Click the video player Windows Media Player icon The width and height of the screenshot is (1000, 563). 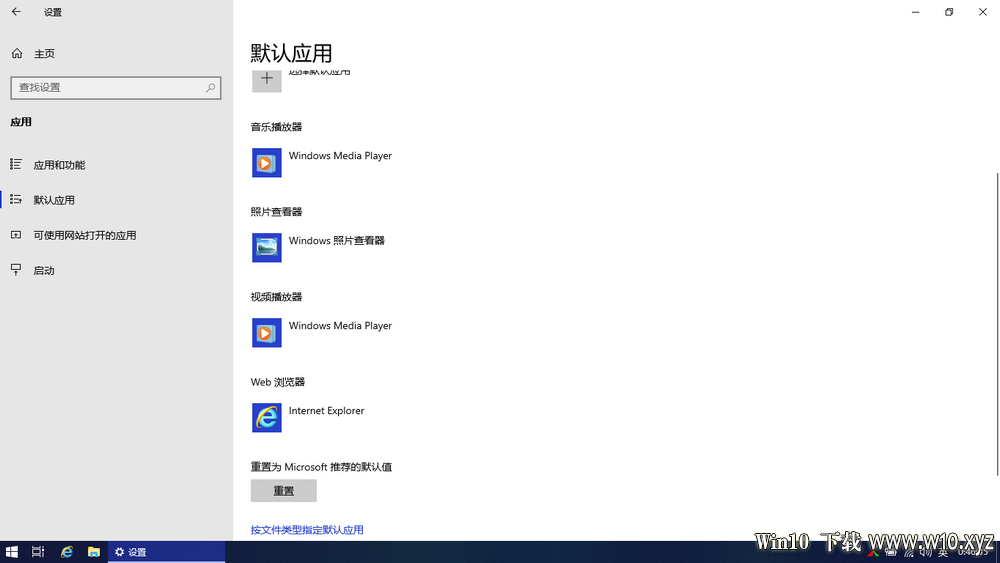(x=267, y=333)
